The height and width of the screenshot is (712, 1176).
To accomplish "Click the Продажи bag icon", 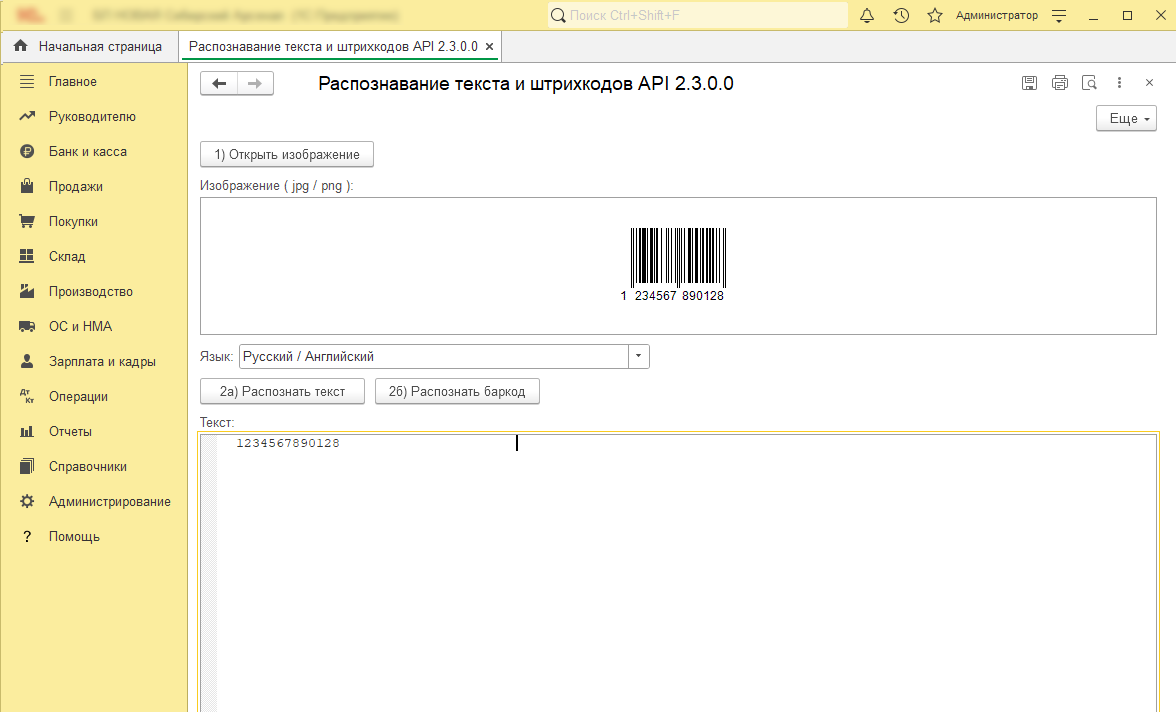I will click(27, 186).
